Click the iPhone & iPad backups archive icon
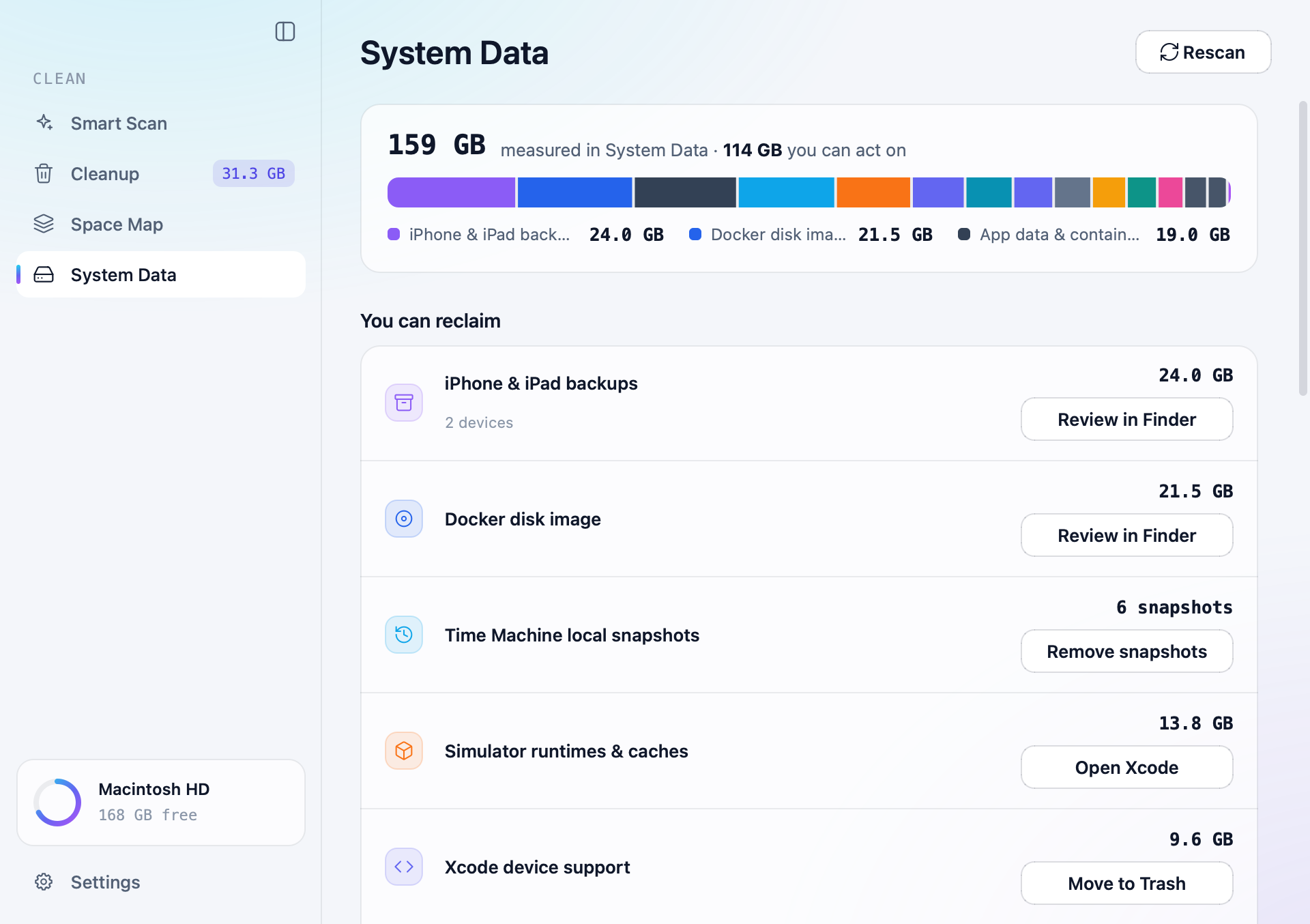Viewport: 1310px width, 924px height. [x=404, y=403]
